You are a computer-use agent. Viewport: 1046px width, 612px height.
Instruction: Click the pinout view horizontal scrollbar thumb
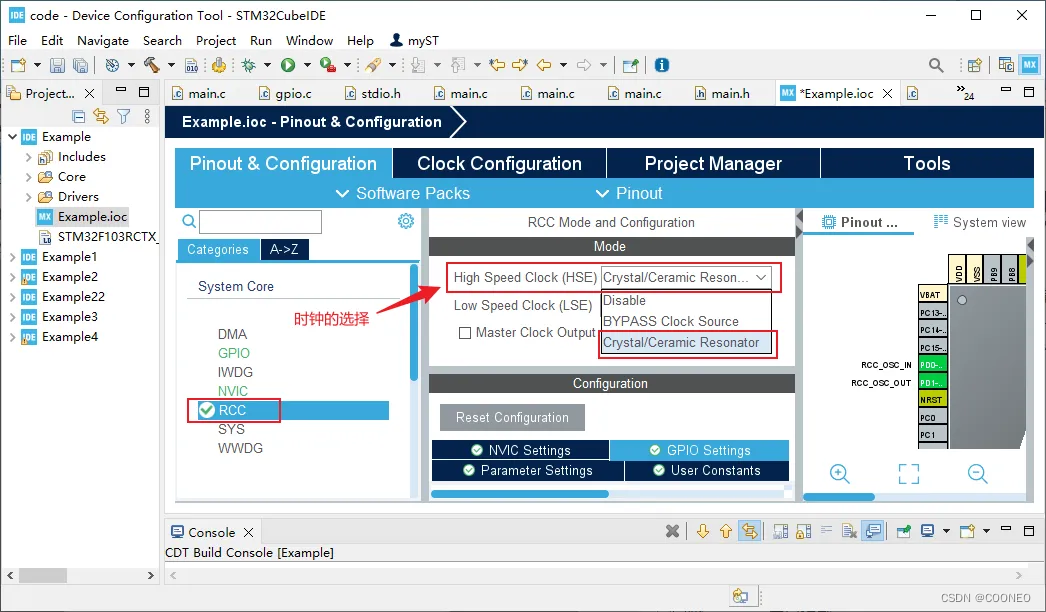click(x=839, y=497)
